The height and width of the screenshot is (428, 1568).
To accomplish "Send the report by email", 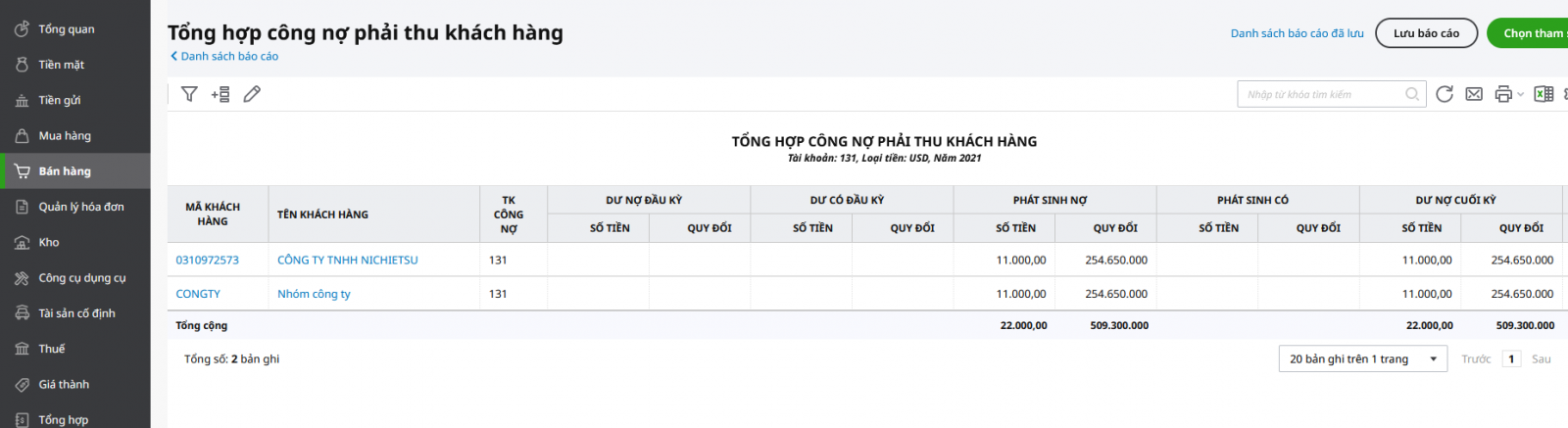I will [x=1474, y=94].
